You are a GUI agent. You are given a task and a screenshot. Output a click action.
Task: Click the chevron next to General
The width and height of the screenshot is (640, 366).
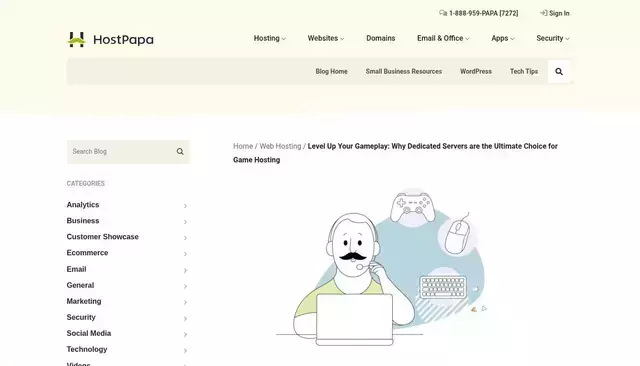pyautogui.click(x=185, y=286)
